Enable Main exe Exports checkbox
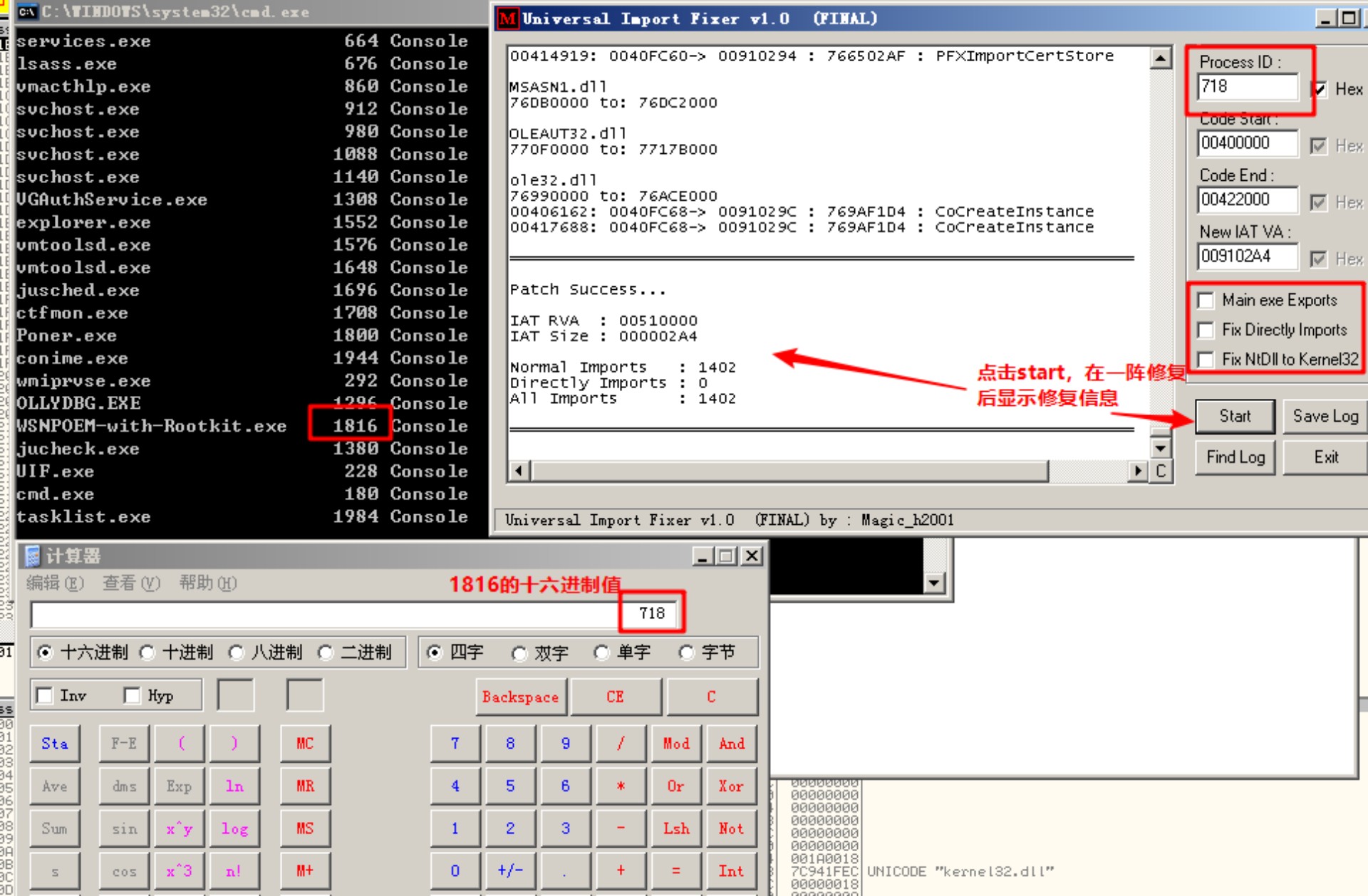 coord(1206,301)
